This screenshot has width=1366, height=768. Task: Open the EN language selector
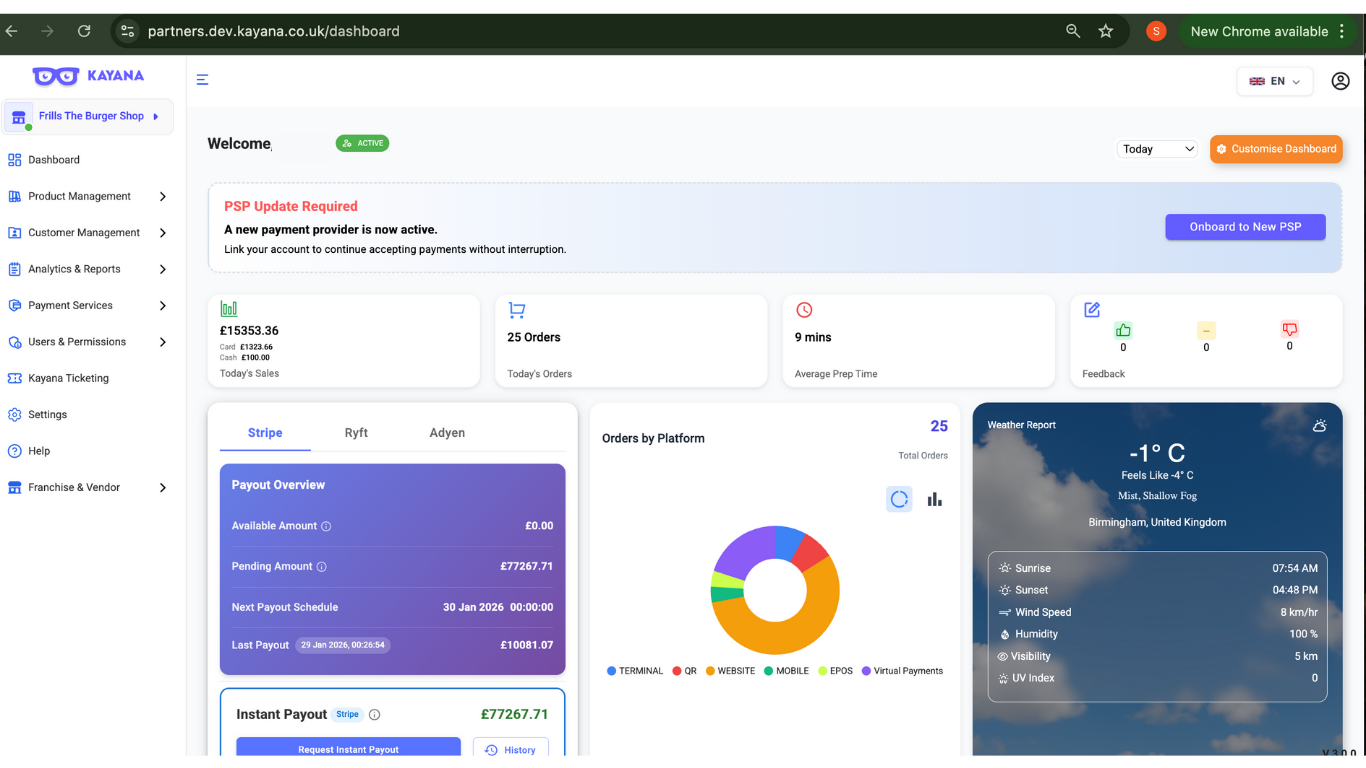(x=1275, y=81)
